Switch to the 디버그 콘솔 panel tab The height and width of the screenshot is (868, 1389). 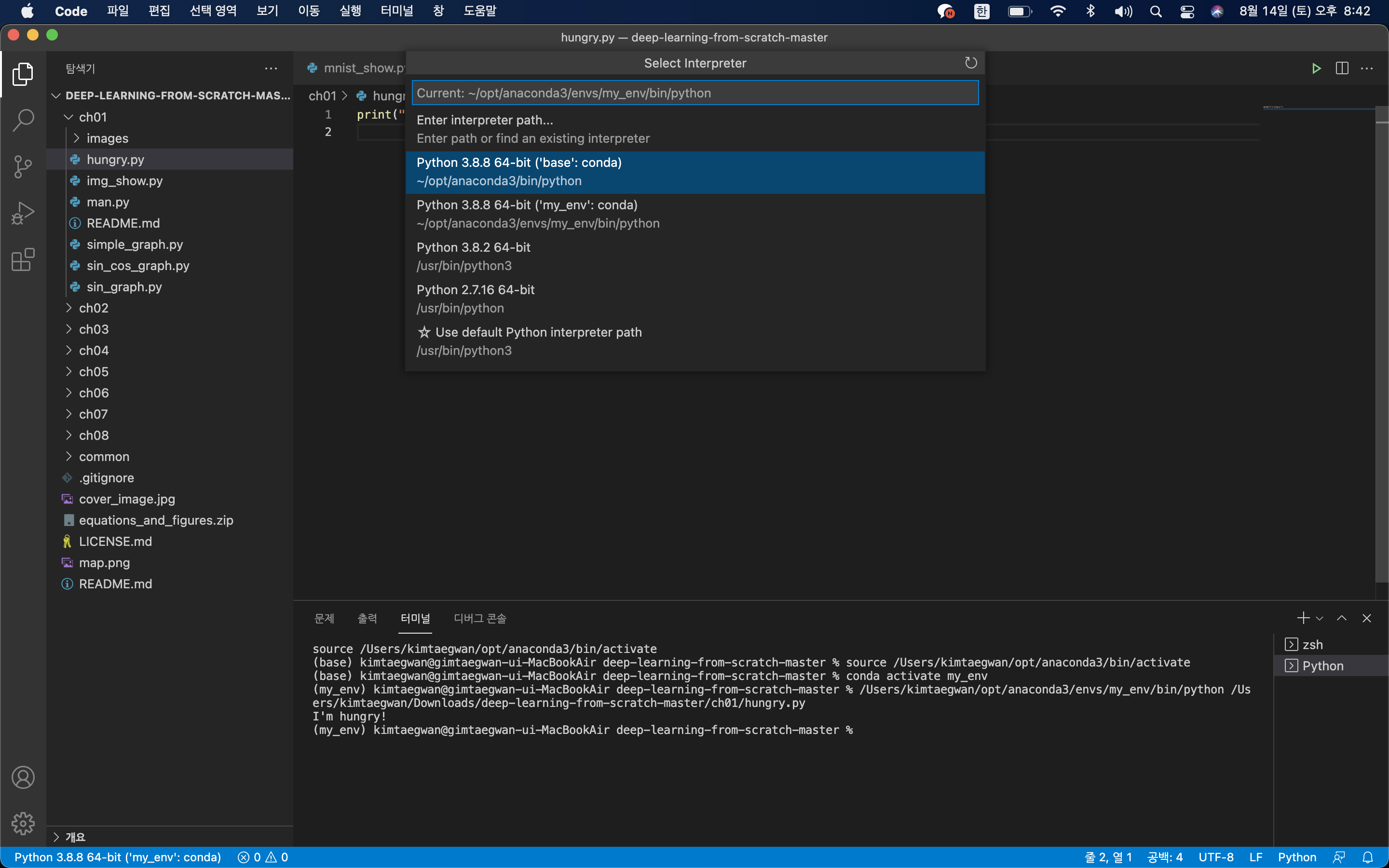[x=480, y=618]
